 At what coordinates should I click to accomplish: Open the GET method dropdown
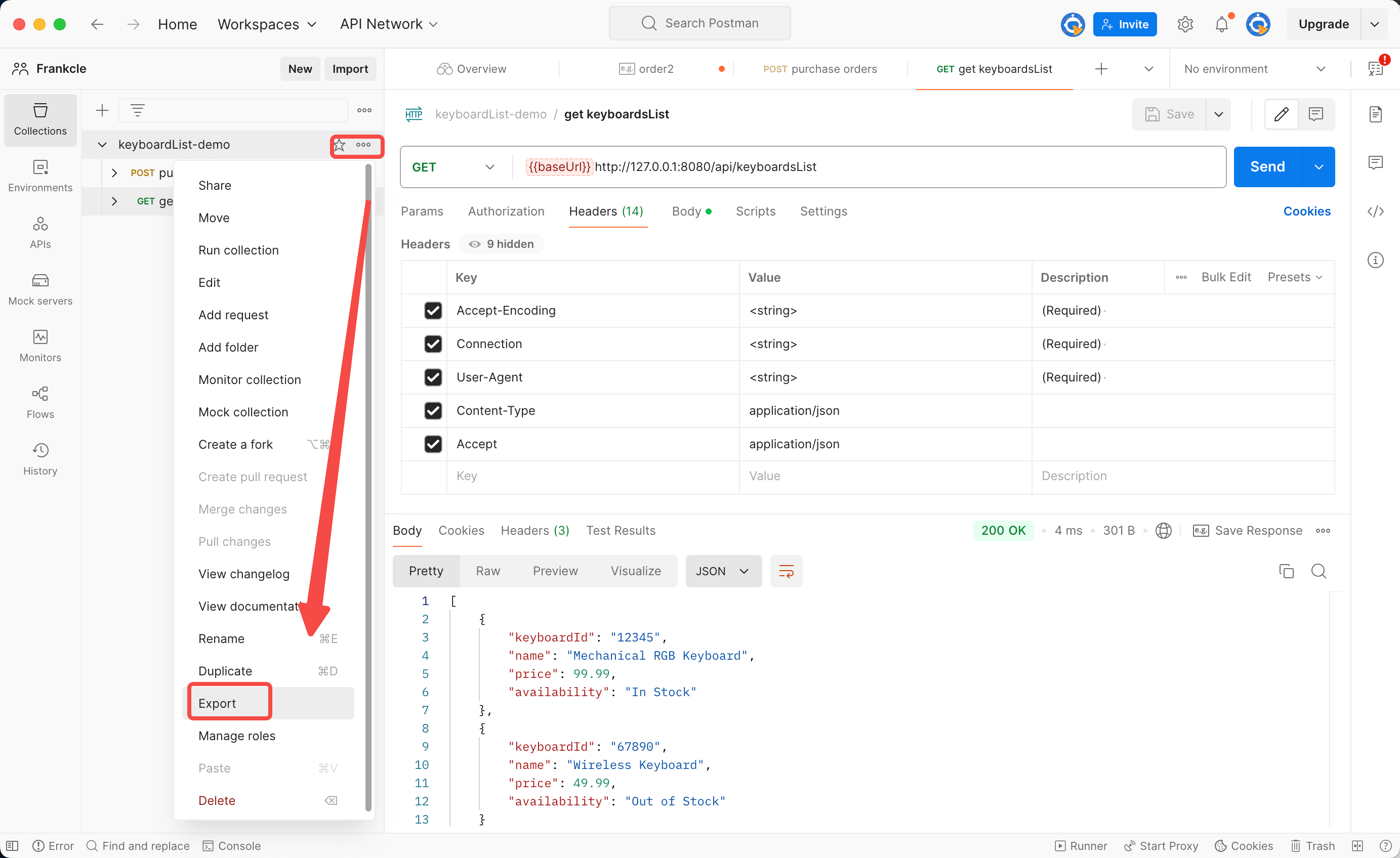(454, 167)
